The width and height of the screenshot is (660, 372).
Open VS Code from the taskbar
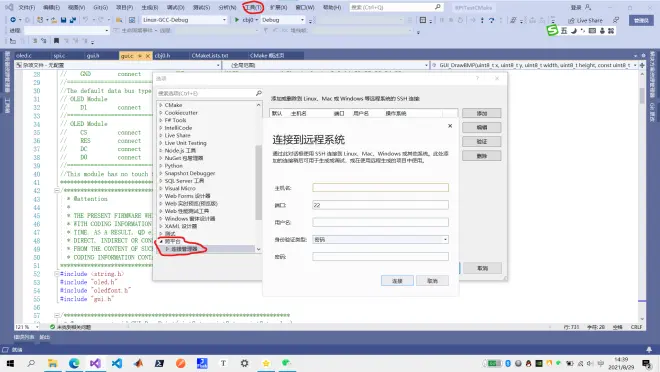click(x=117, y=363)
